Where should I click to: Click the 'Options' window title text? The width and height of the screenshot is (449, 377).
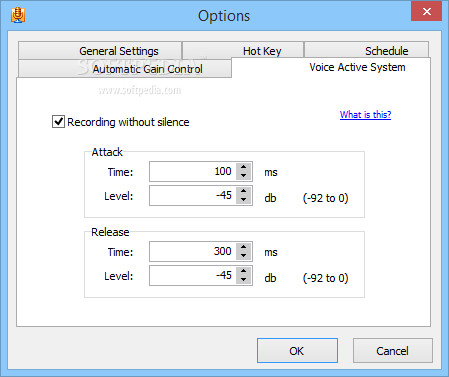[224, 16]
